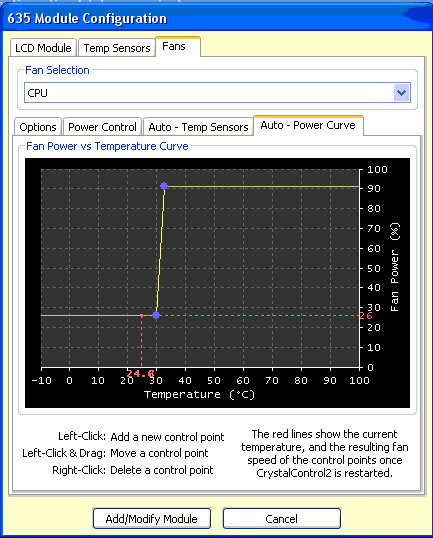Click the Cancel button
The width and height of the screenshot is (433, 538).
(281, 518)
